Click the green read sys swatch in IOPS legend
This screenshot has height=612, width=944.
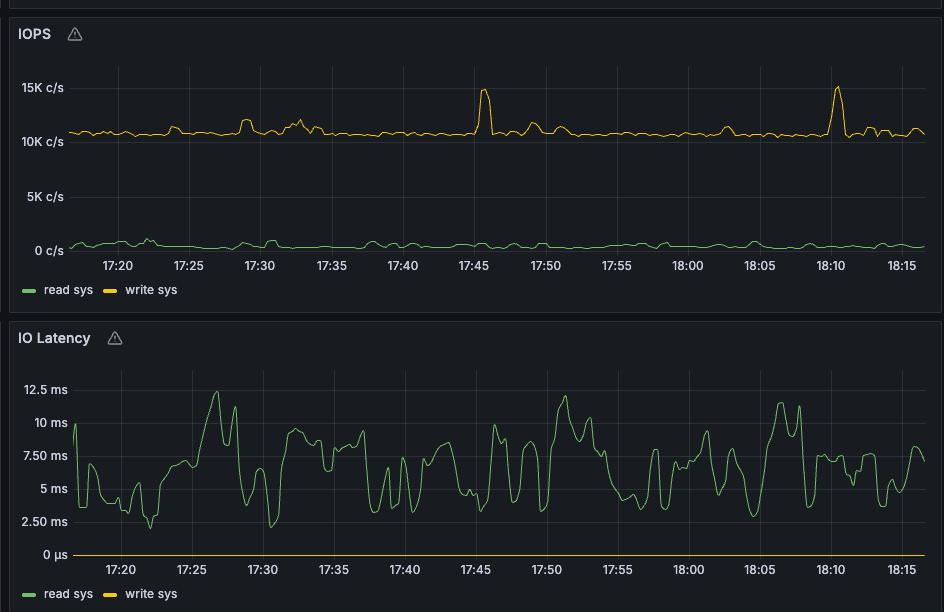click(x=28, y=290)
